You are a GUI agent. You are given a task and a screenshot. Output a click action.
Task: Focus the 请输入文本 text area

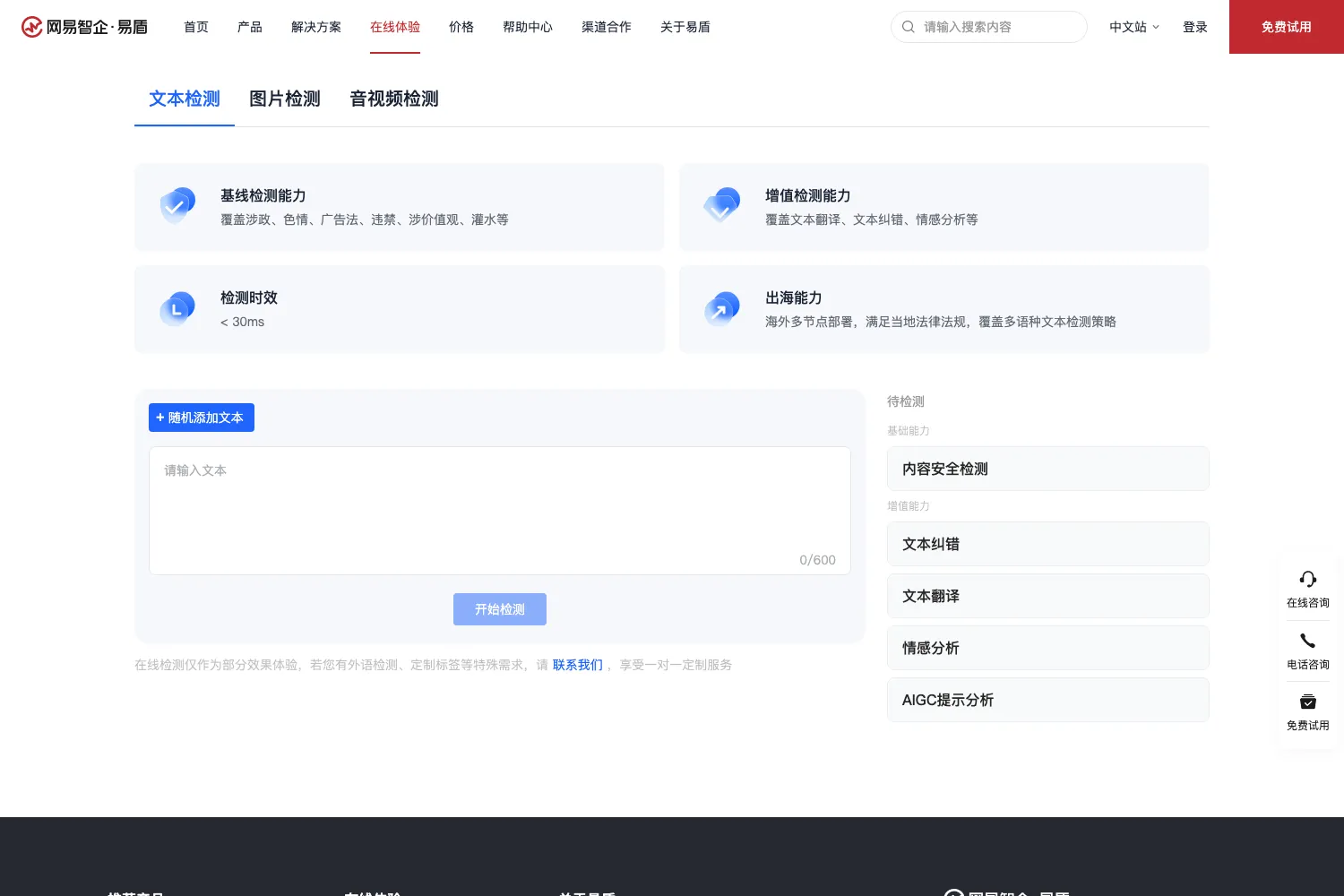500,511
